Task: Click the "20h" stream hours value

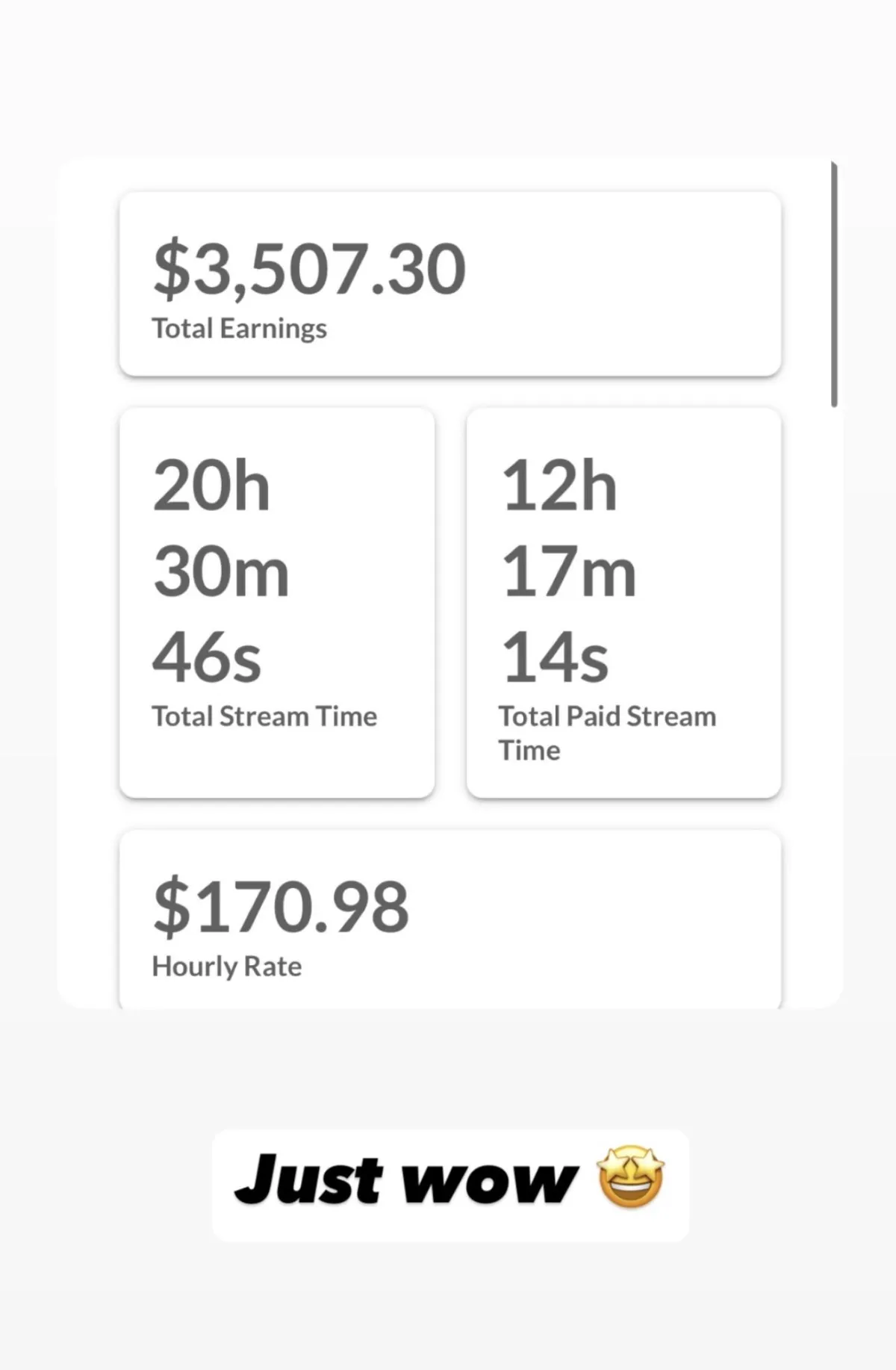Action: coord(211,486)
